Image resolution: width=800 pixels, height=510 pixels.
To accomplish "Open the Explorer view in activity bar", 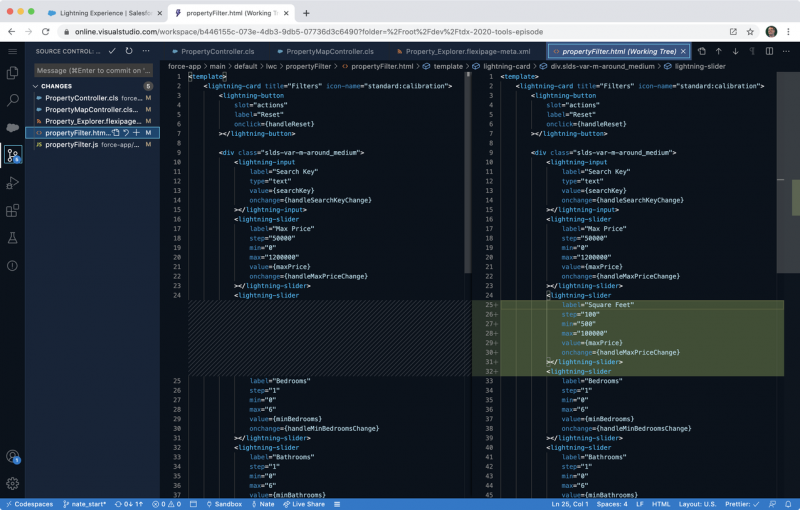I will tap(12, 73).
